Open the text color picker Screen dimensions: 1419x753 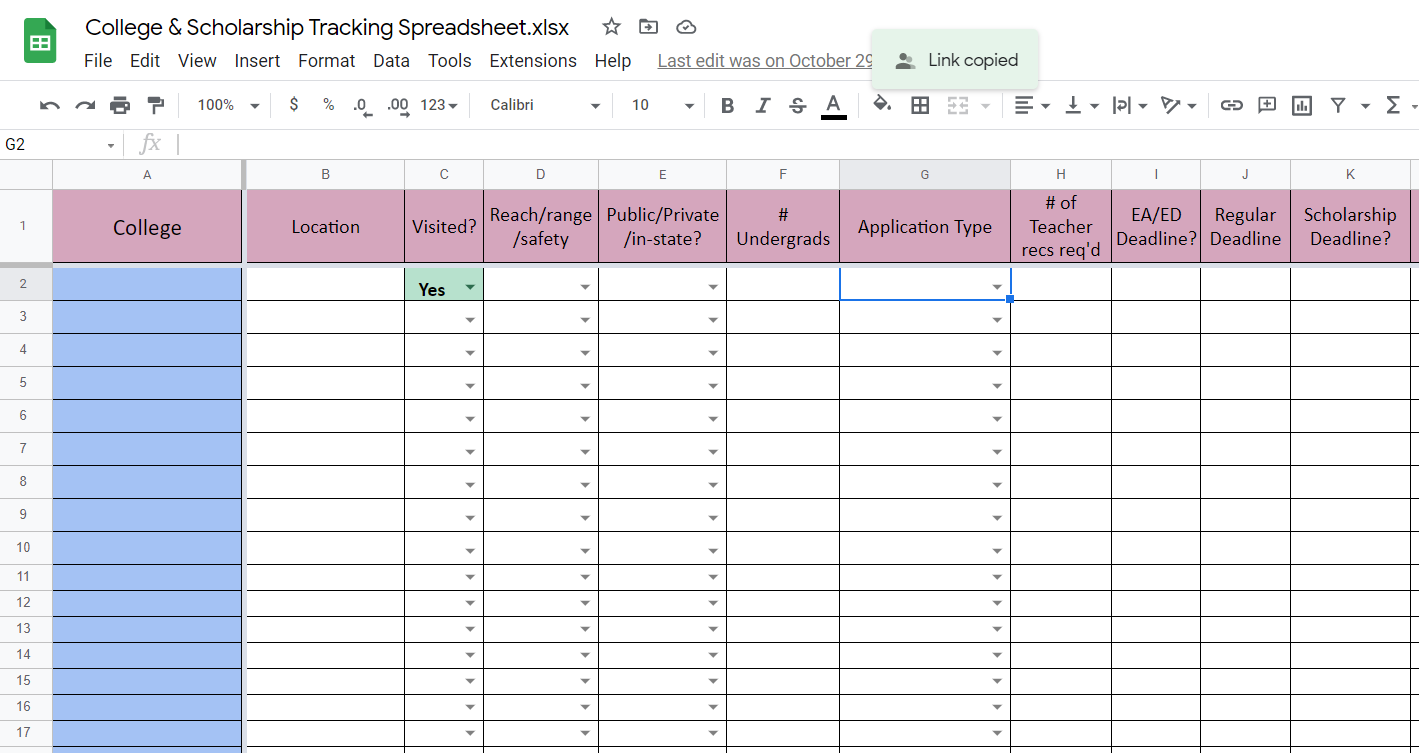pos(833,104)
